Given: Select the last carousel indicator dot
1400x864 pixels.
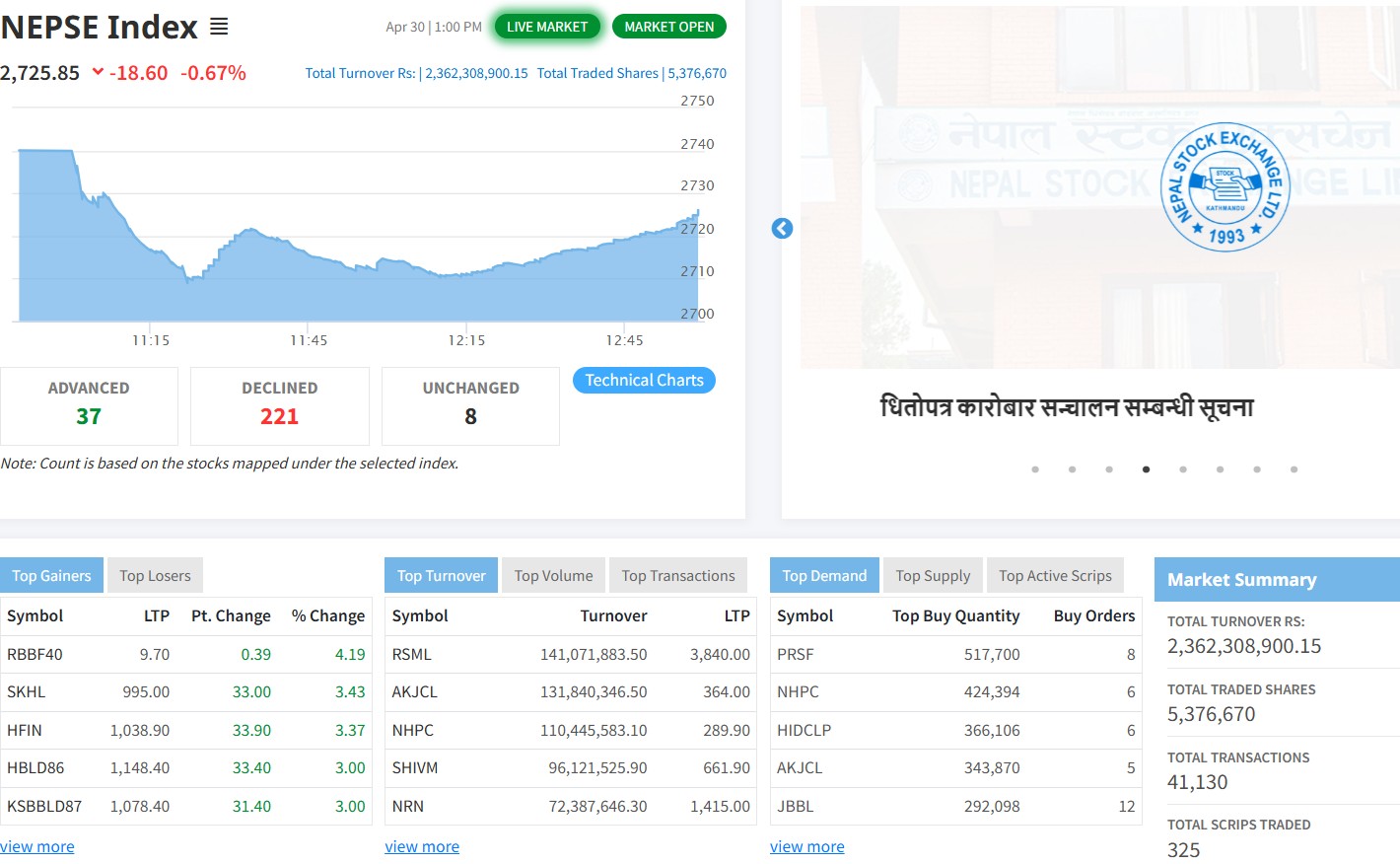Looking at the screenshot, I should coord(1294,469).
